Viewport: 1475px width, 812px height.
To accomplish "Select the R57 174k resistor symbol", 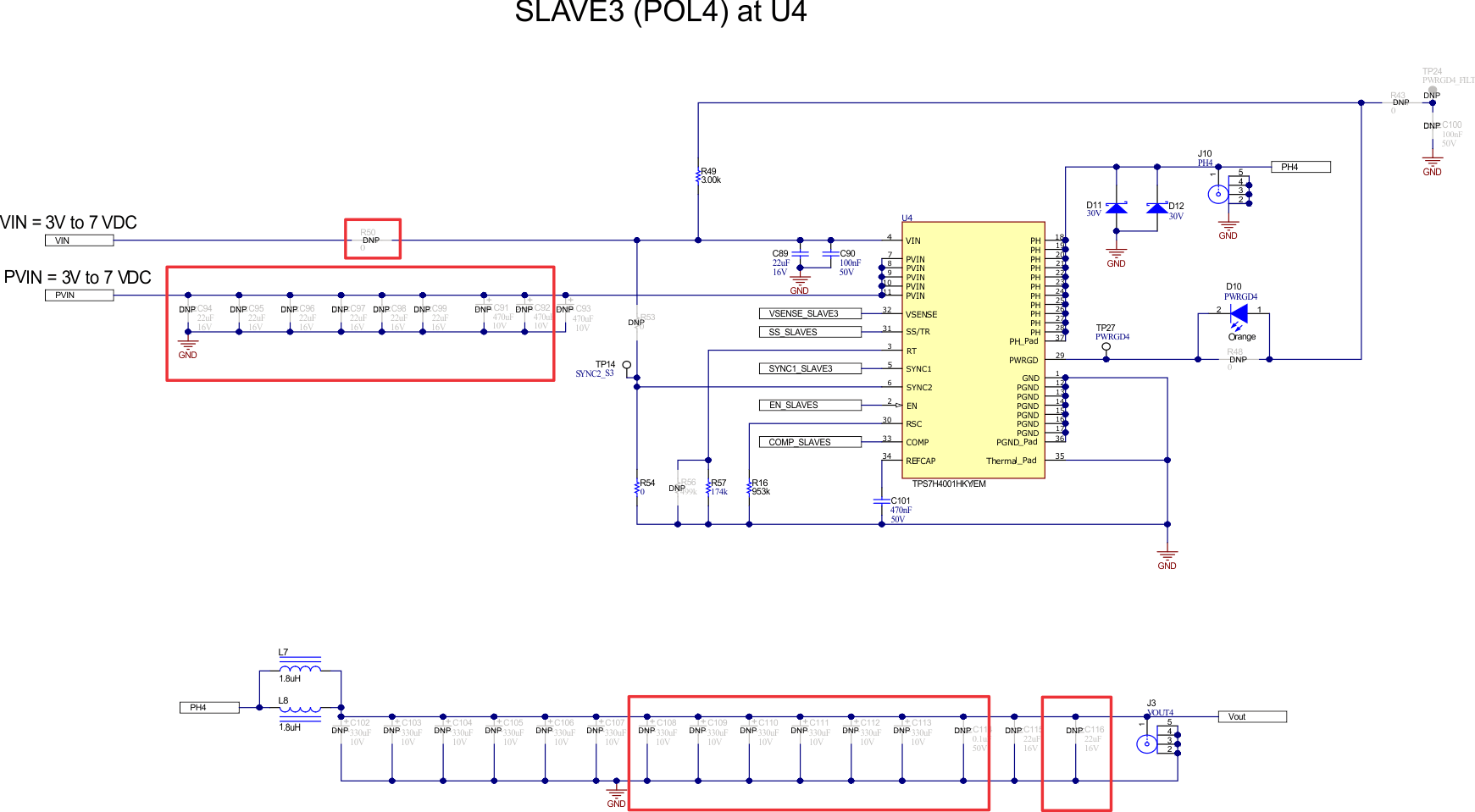I will (708, 488).
